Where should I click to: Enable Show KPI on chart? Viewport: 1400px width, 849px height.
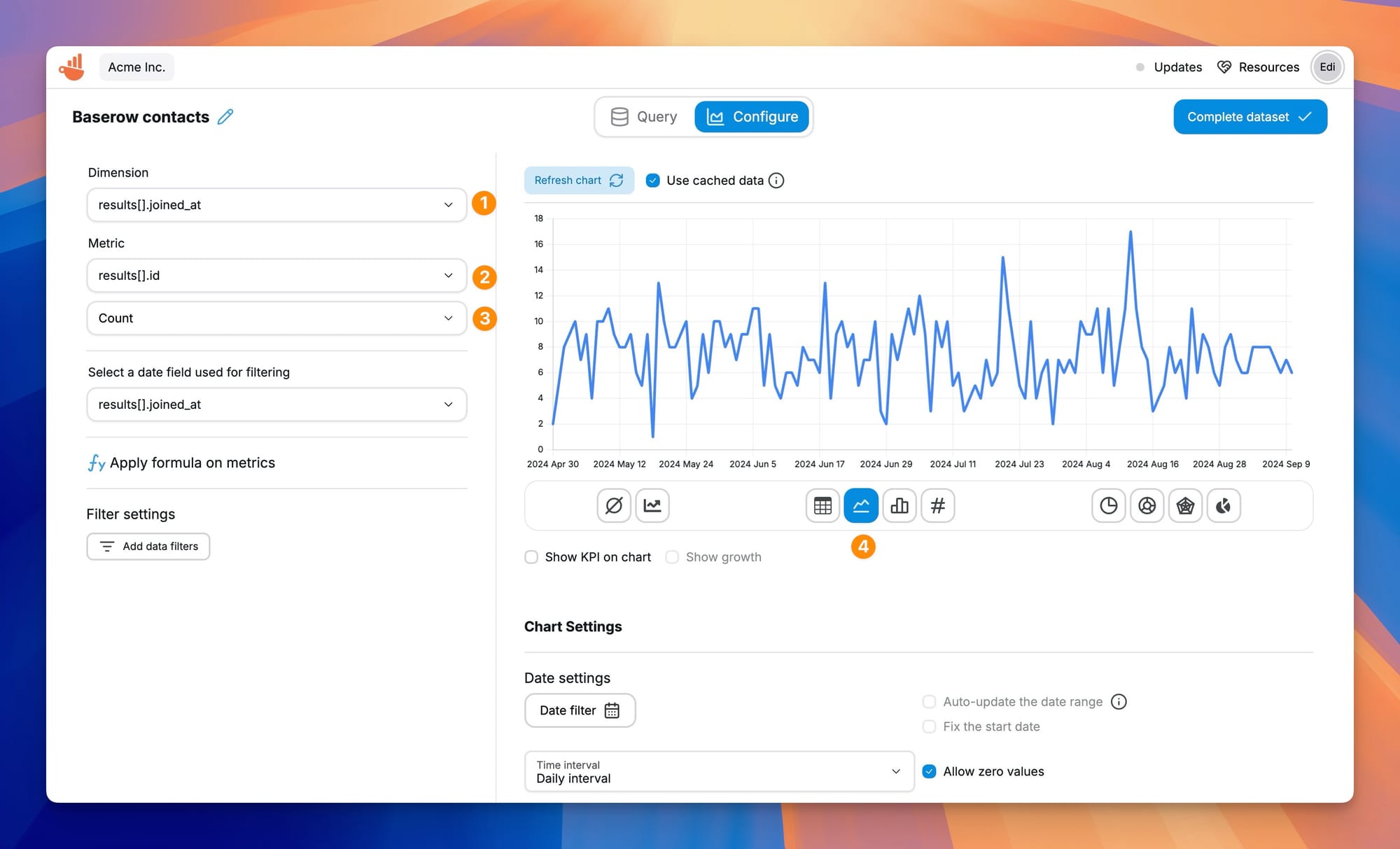531,557
